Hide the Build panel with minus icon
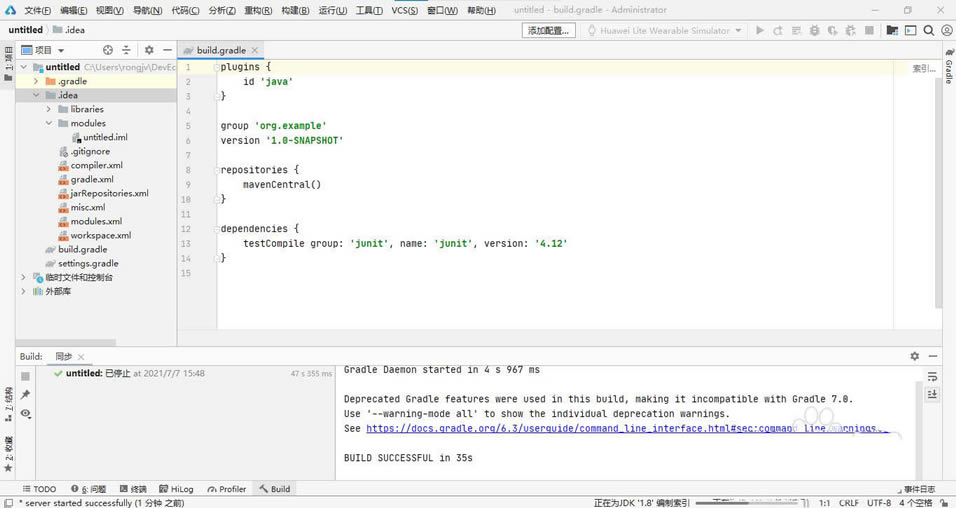 933,356
